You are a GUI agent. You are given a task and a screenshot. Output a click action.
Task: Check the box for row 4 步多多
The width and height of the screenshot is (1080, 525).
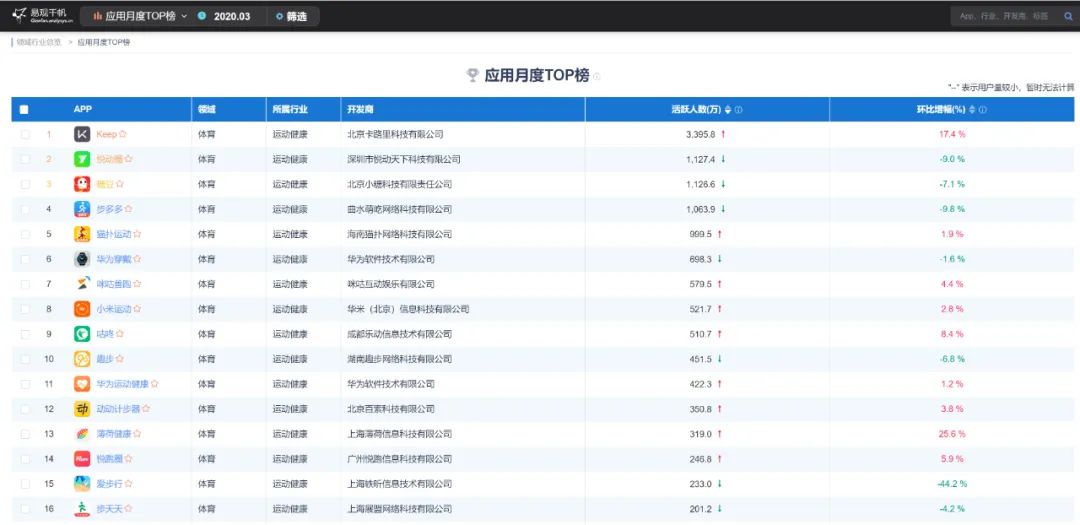click(25, 209)
